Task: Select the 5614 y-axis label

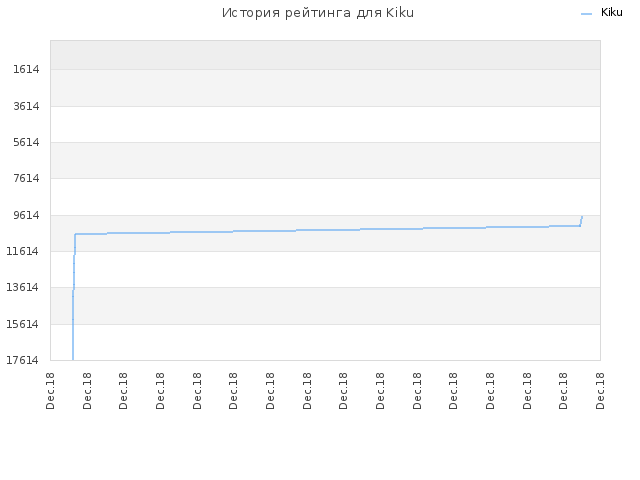Action: (x=26, y=142)
